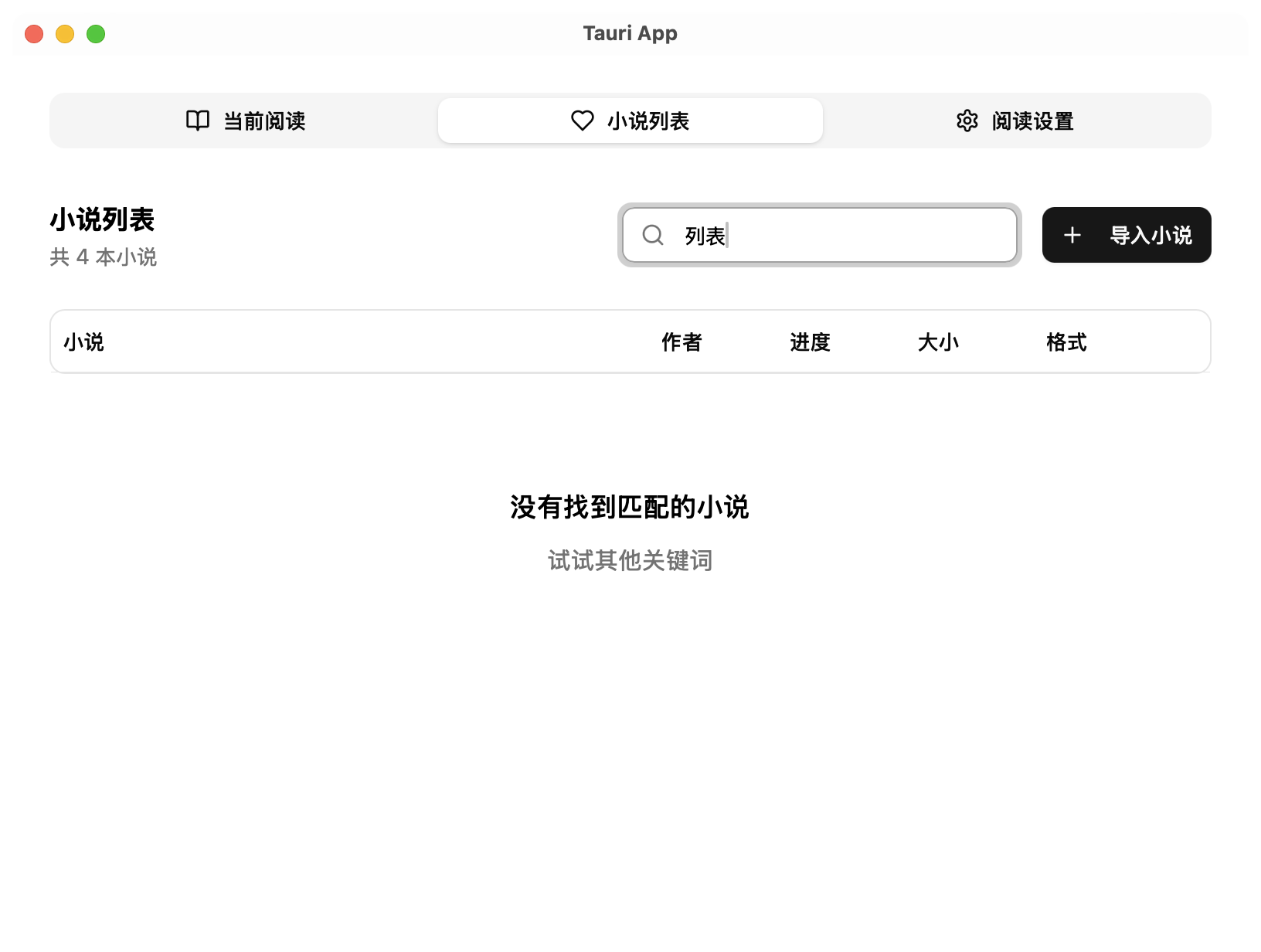Click the heart icon in novel list tab
The image size is (1261, 952).
click(x=582, y=121)
